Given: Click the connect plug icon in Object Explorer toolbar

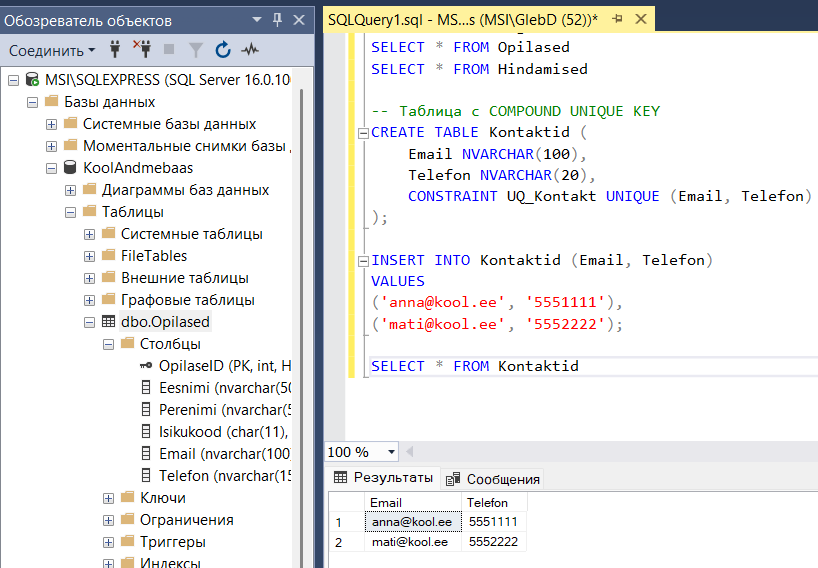Looking at the screenshot, I should pos(115,50).
